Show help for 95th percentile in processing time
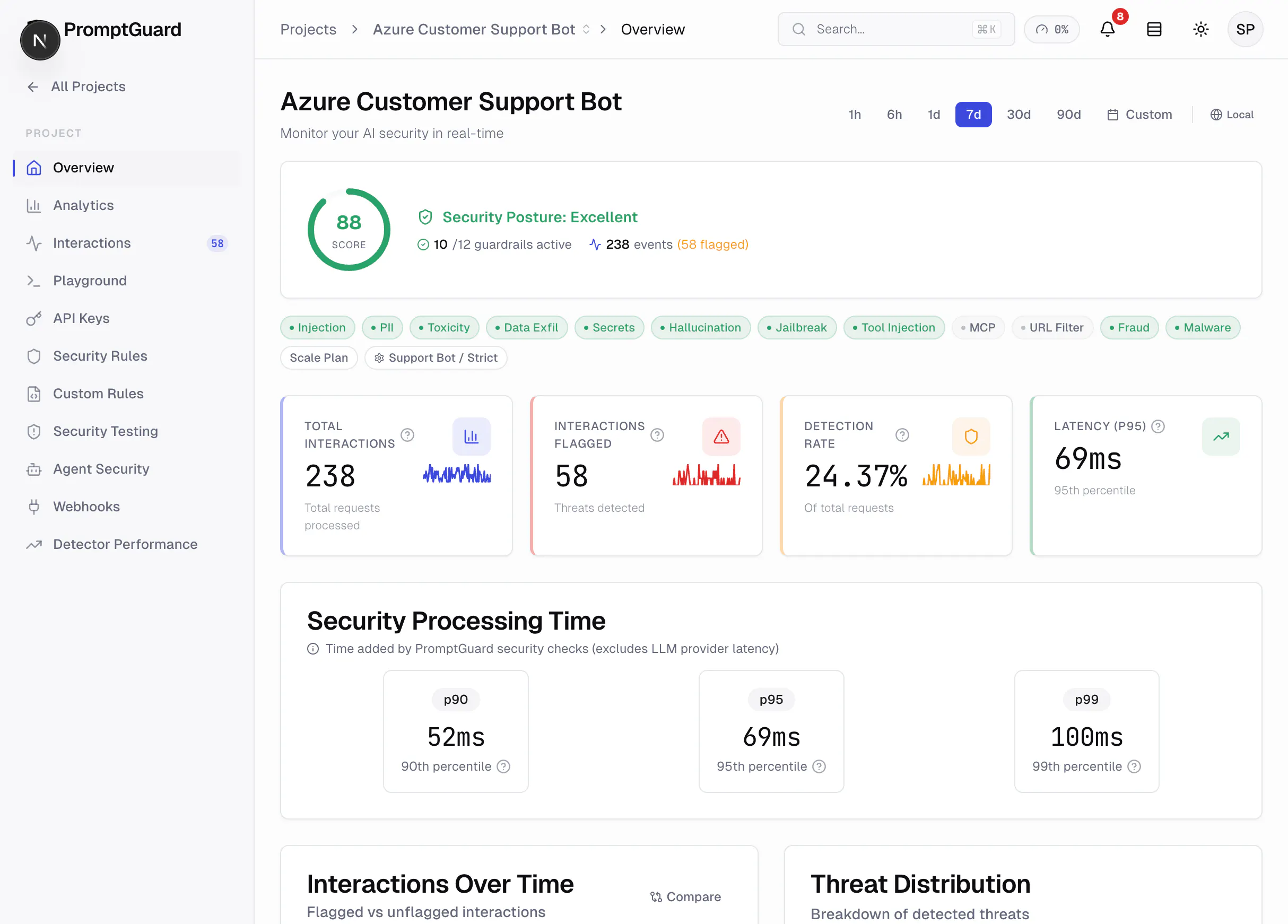Image resolution: width=1288 pixels, height=924 pixels. (819, 766)
